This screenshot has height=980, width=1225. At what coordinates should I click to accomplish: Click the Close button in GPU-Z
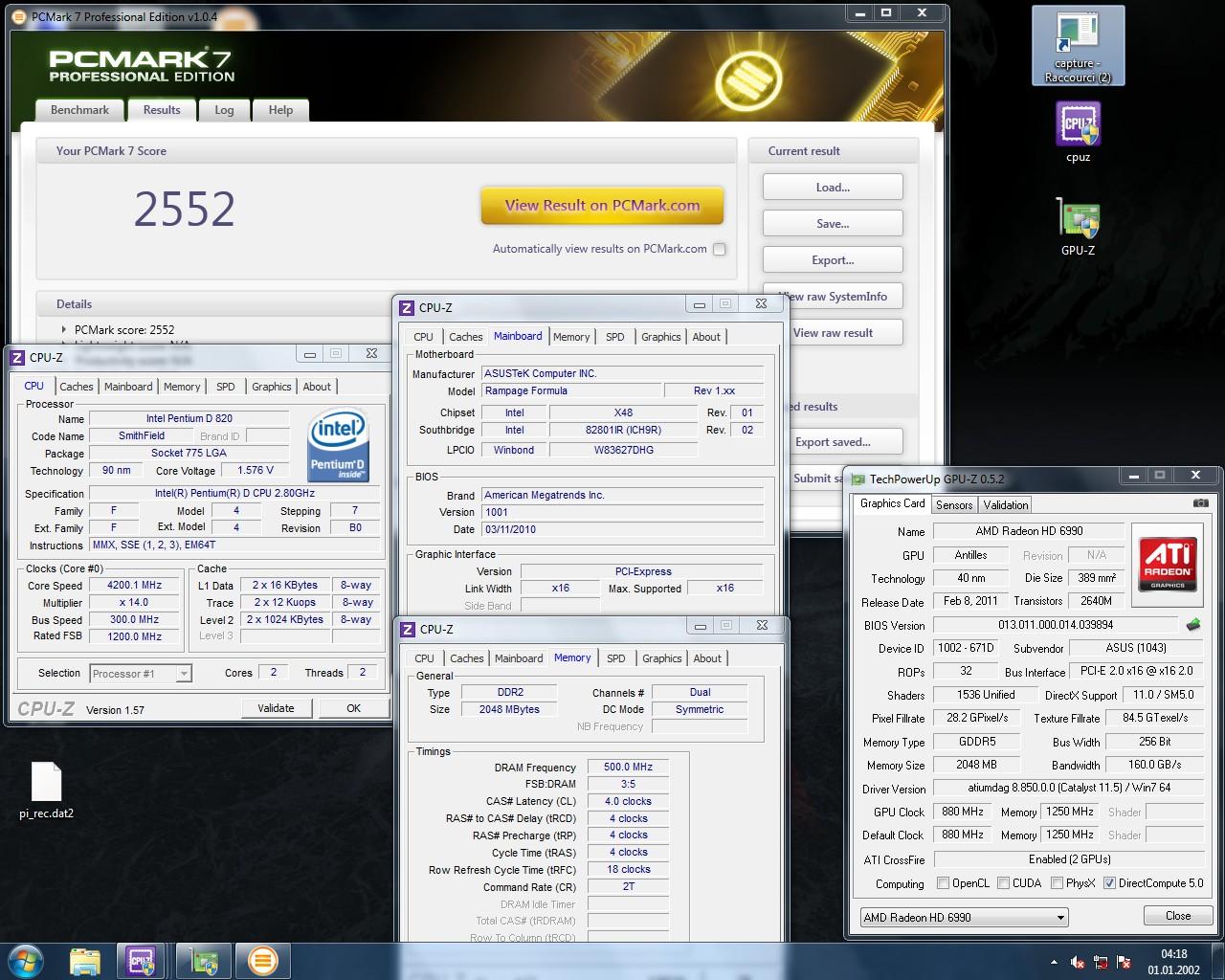click(x=1178, y=916)
